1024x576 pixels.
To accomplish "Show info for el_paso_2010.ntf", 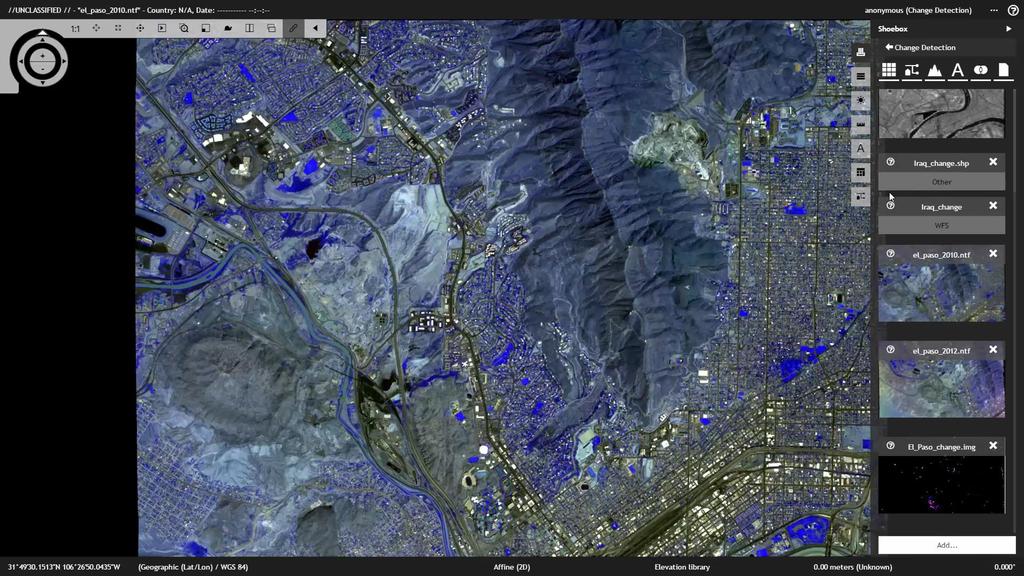I will click(x=890, y=253).
